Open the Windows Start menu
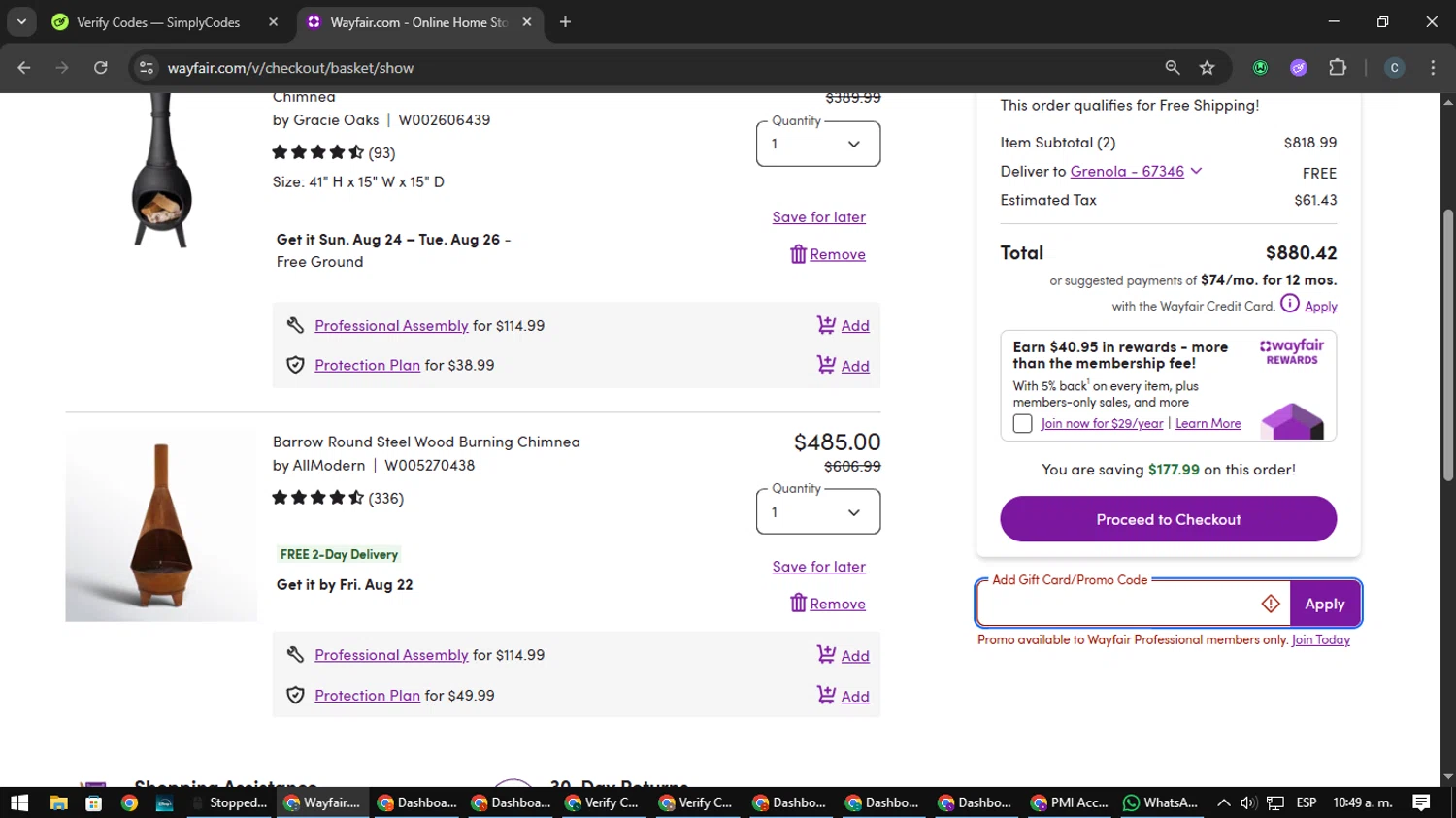The image size is (1456, 818). (19, 802)
